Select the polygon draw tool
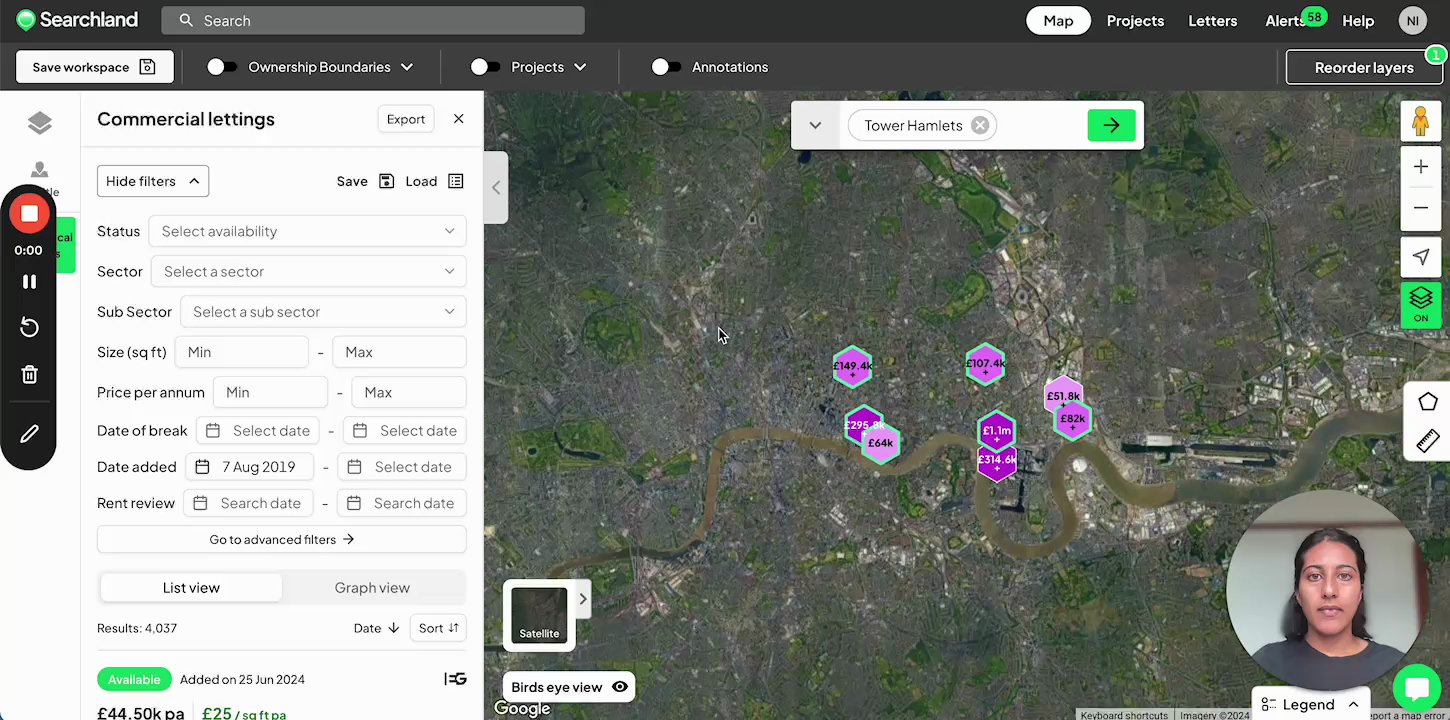The image size is (1450, 720). pyautogui.click(x=1427, y=402)
